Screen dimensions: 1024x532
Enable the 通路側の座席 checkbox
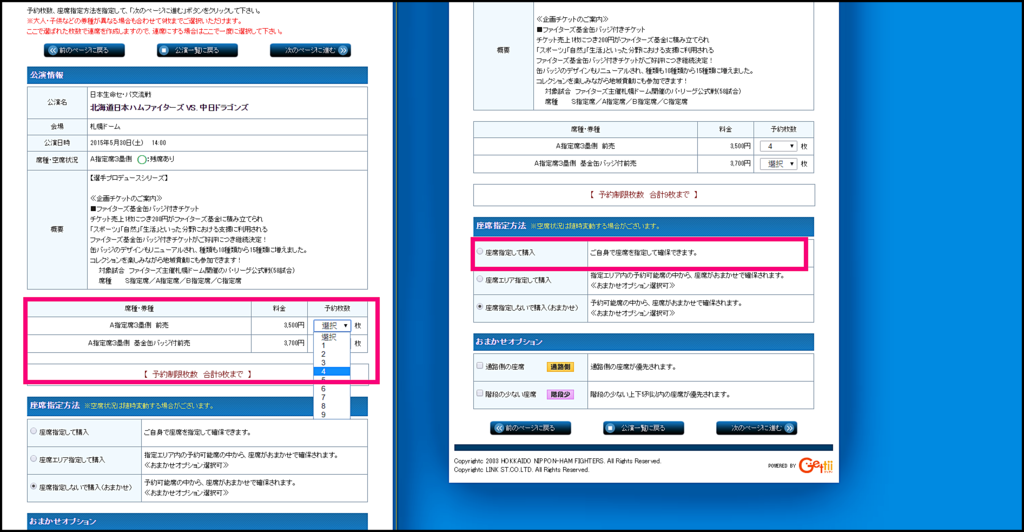tap(480, 366)
